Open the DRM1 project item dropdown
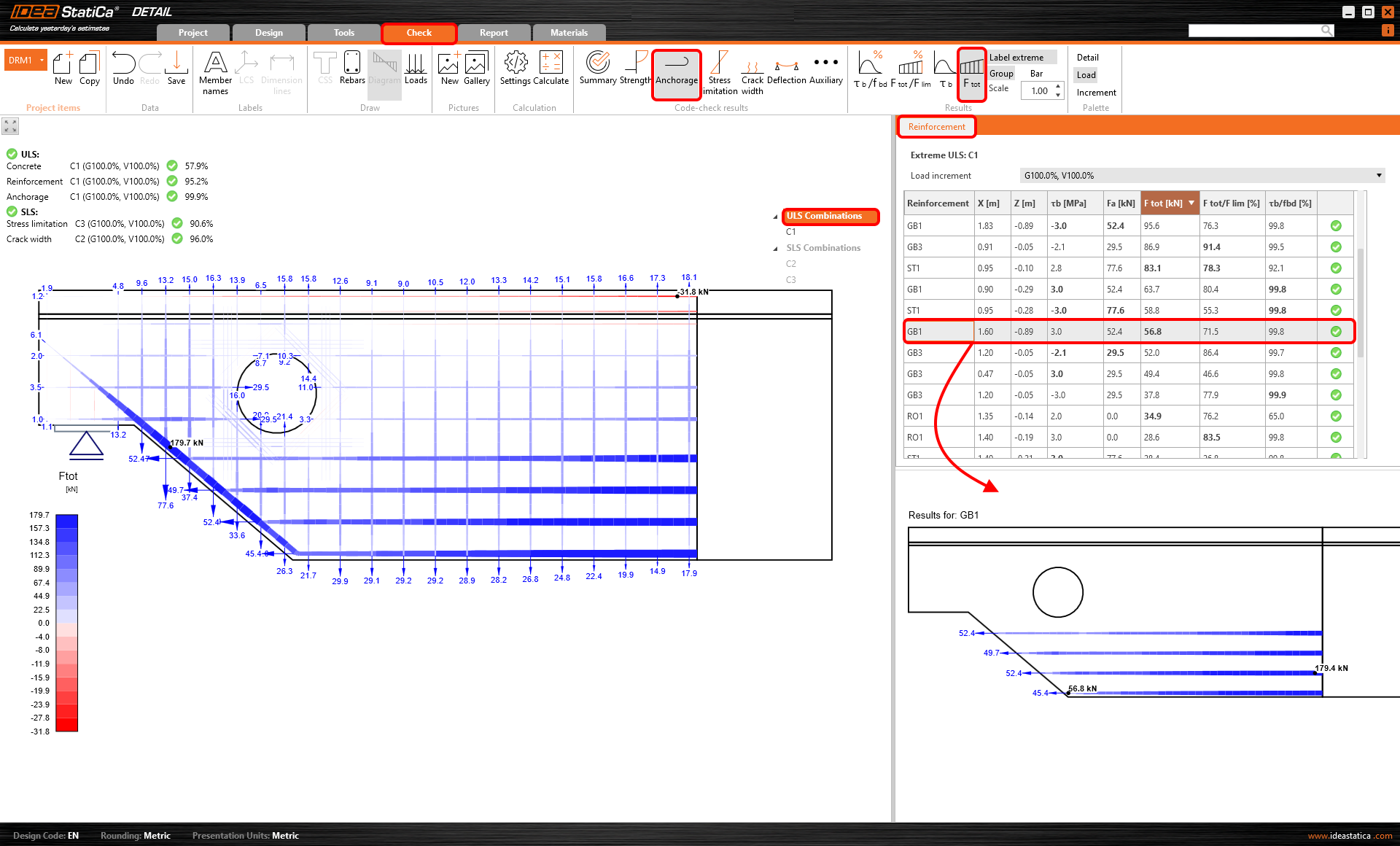This screenshot has width=1400, height=846. (39, 60)
